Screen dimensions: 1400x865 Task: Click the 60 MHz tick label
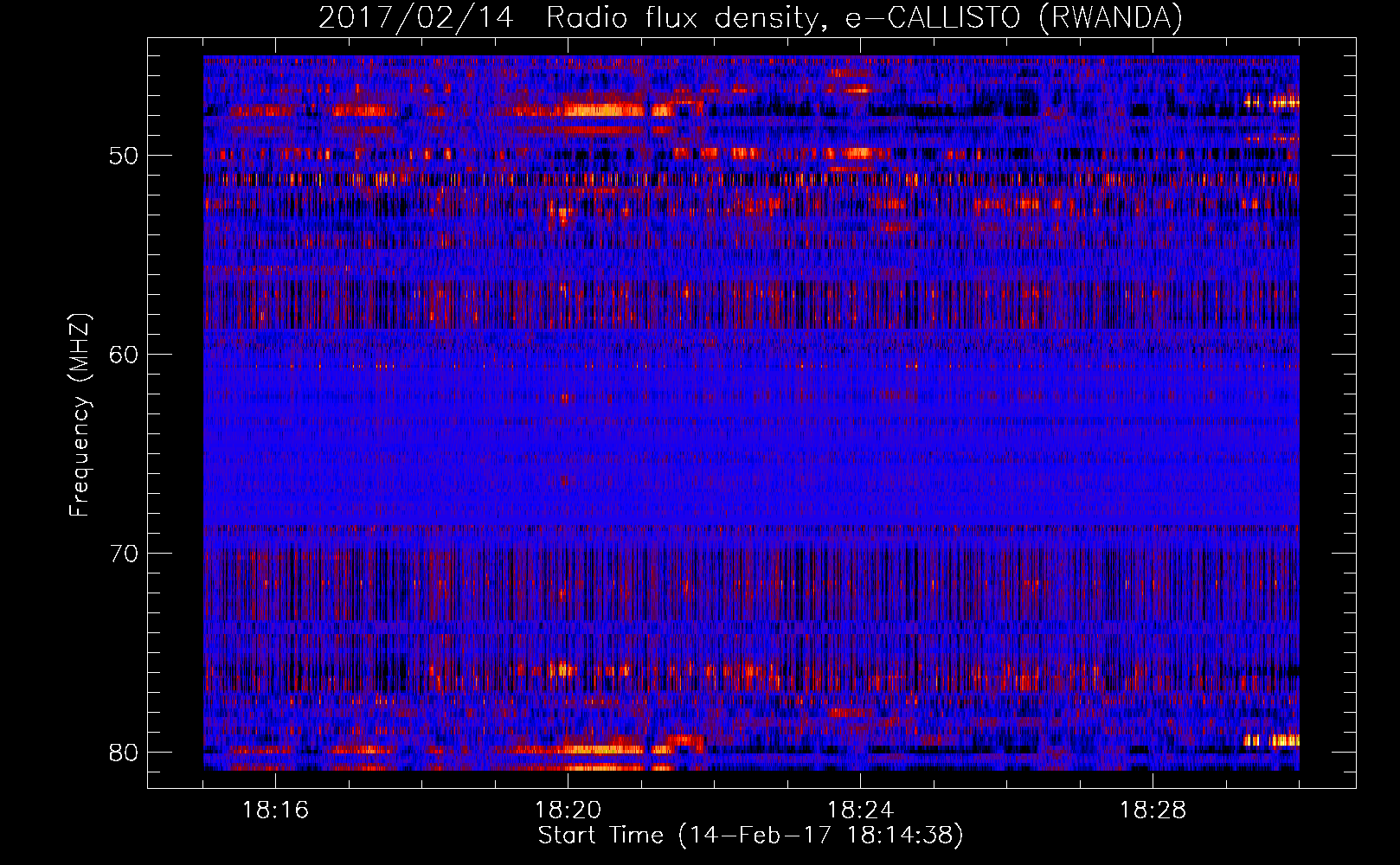click(124, 356)
